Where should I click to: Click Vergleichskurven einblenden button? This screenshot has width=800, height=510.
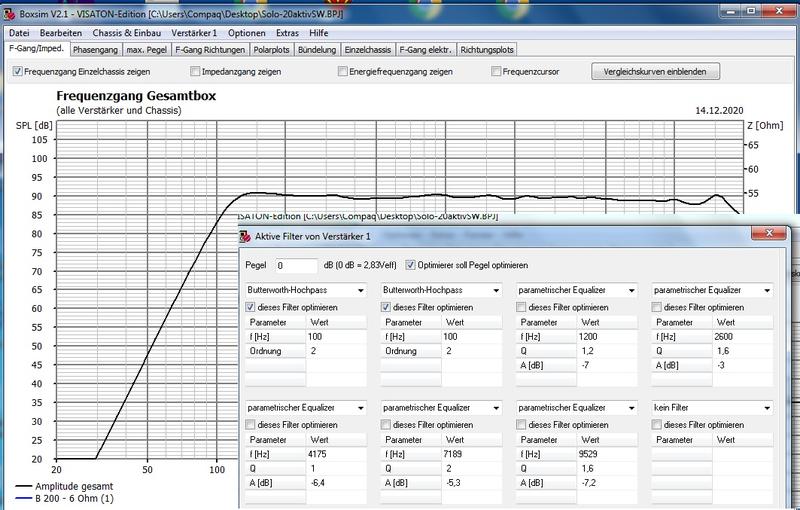655,72
